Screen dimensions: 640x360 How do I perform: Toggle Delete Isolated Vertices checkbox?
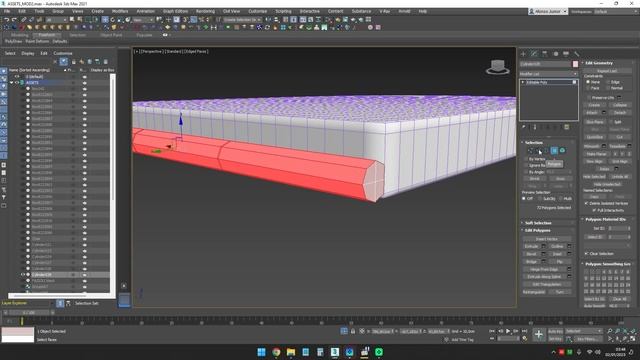coord(587,203)
